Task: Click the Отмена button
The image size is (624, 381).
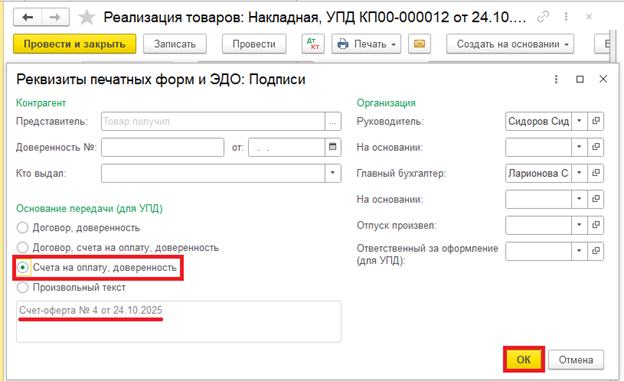Action: pyautogui.click(x=576, y=360)
